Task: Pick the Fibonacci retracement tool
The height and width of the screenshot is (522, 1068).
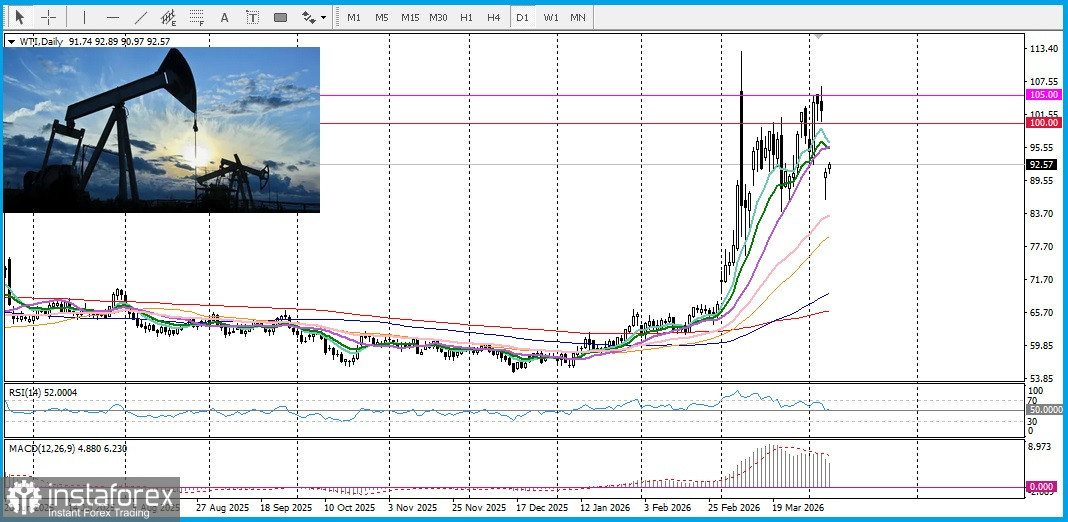Action: [196, 17]
